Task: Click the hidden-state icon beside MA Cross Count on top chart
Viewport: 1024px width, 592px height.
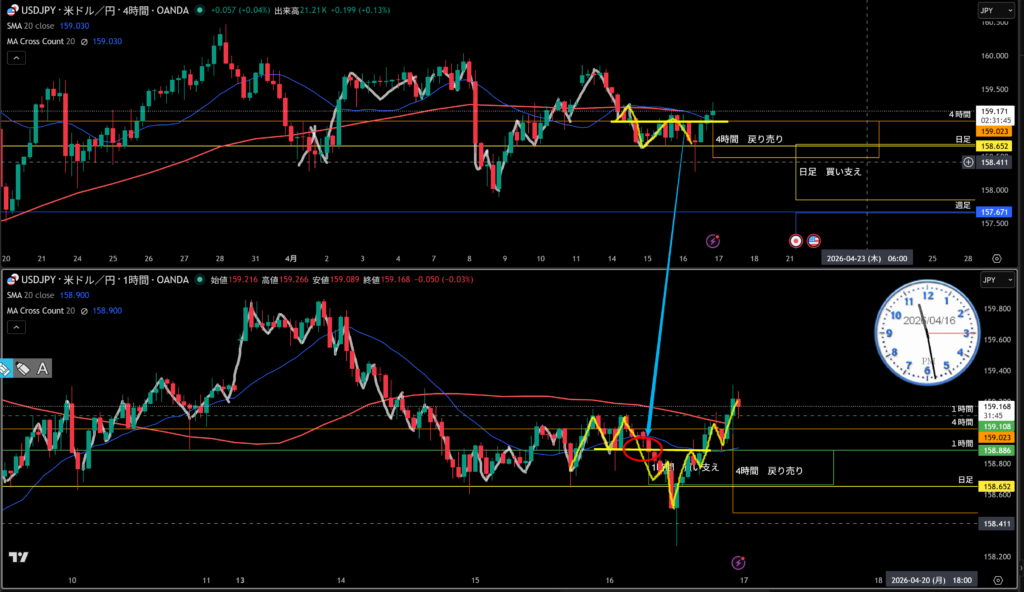Action: coord(85,41)
